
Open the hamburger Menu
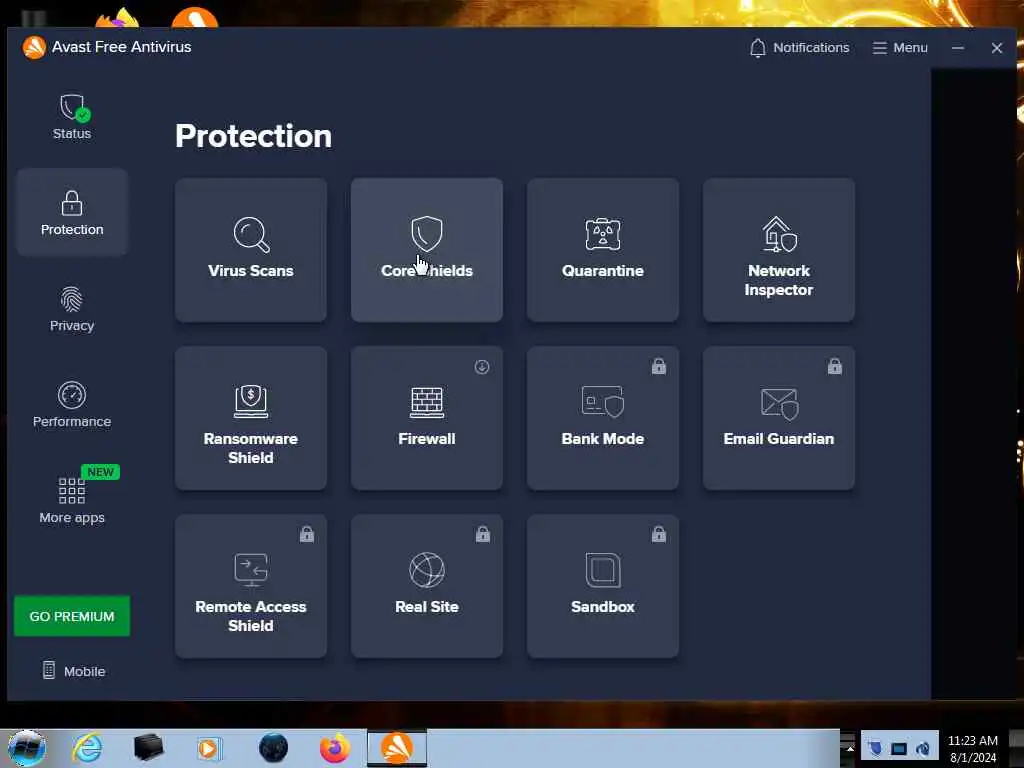tap(900, 48)
